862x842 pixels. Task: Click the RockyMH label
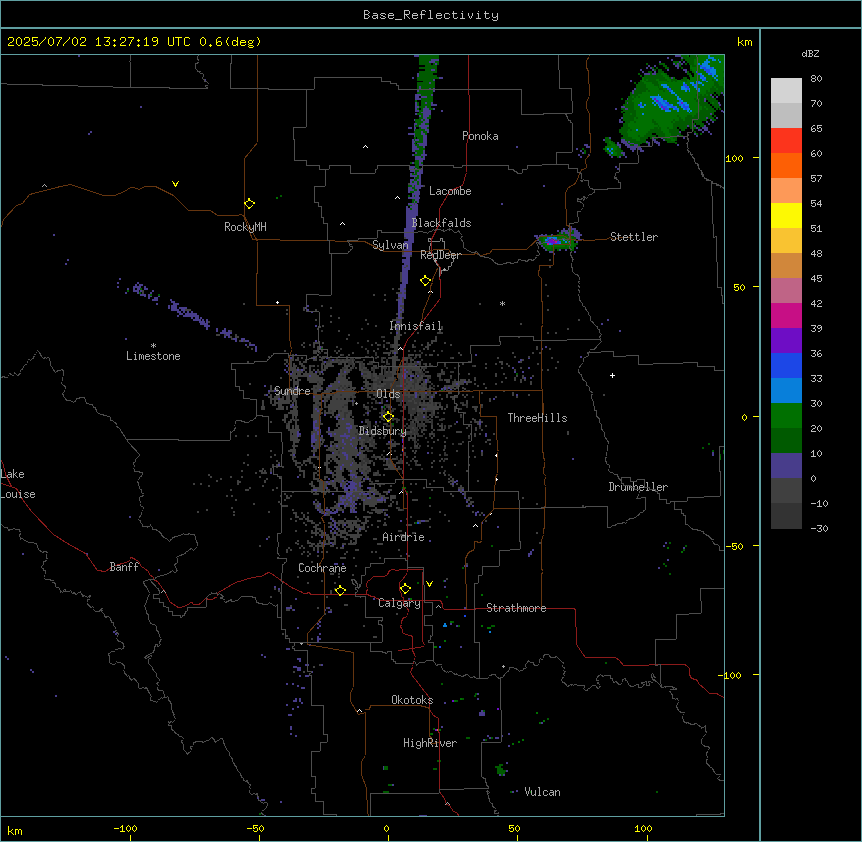[x=245, y=227]
